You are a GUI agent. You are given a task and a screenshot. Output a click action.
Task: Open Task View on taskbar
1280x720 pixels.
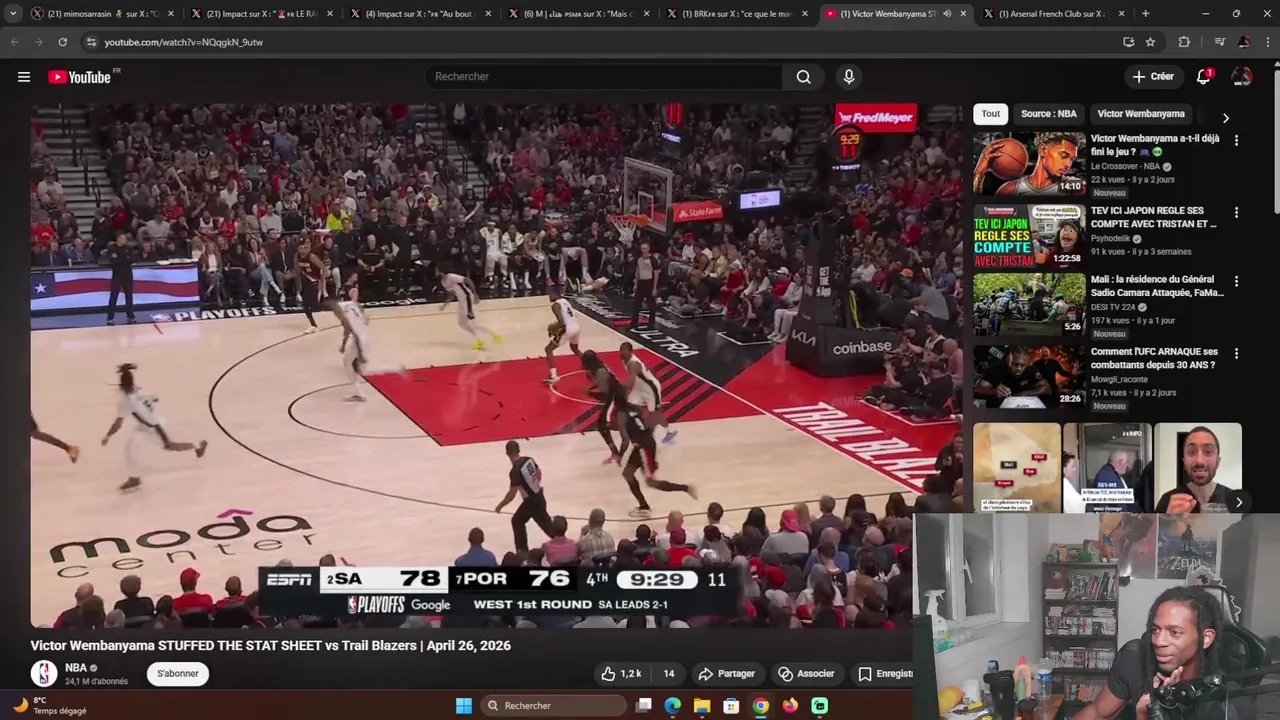tap(644, 706)
